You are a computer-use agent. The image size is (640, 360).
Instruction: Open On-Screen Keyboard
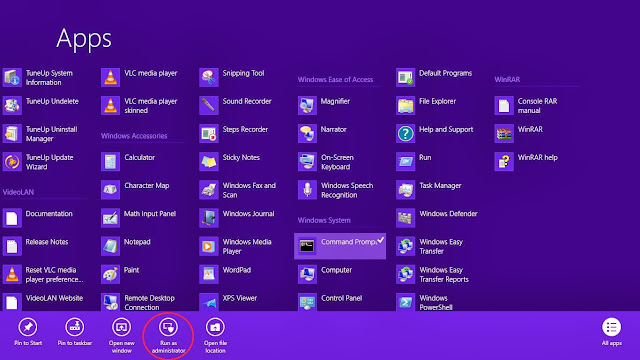tap(326, 162)
